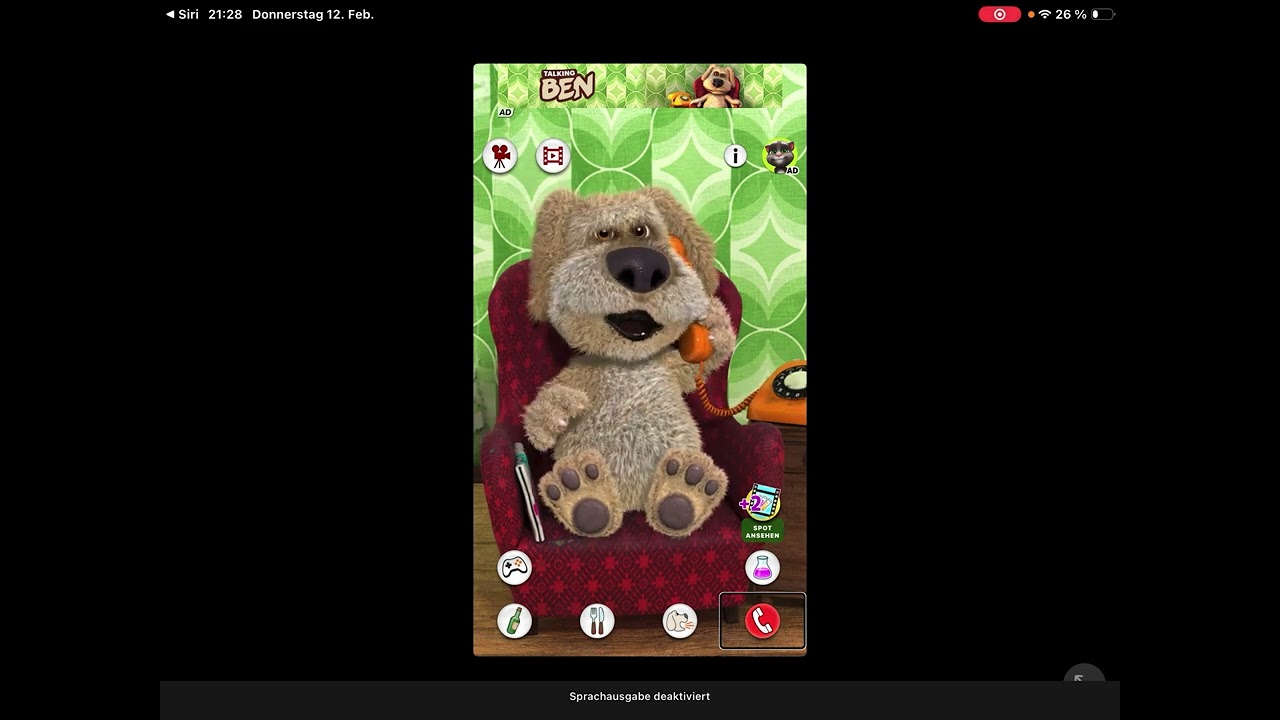The image size is (1280, 720).
Task: Open the chemistry flask lab icon
Action: 763,568
